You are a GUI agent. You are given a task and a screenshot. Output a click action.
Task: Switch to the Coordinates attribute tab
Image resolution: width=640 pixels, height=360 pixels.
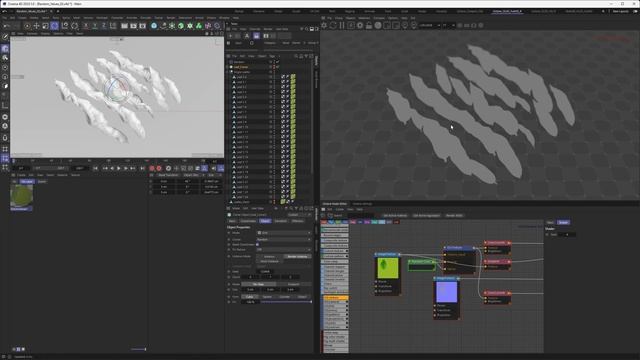[247, 221]
